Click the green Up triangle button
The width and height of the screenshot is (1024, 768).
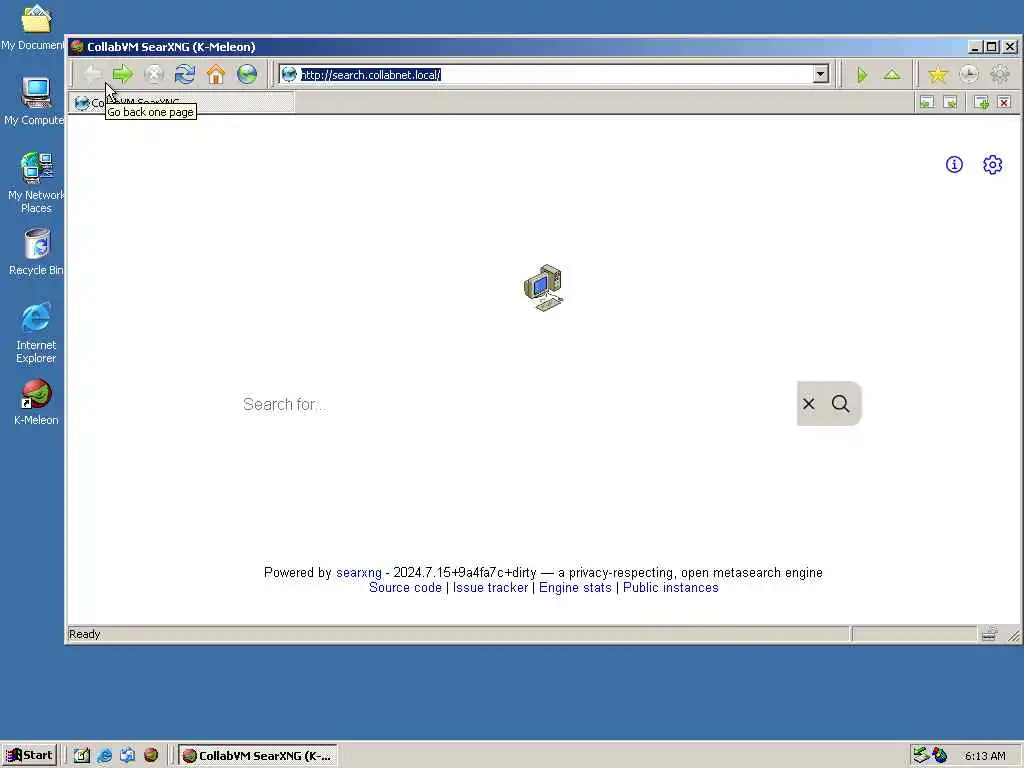pos(892,75)
